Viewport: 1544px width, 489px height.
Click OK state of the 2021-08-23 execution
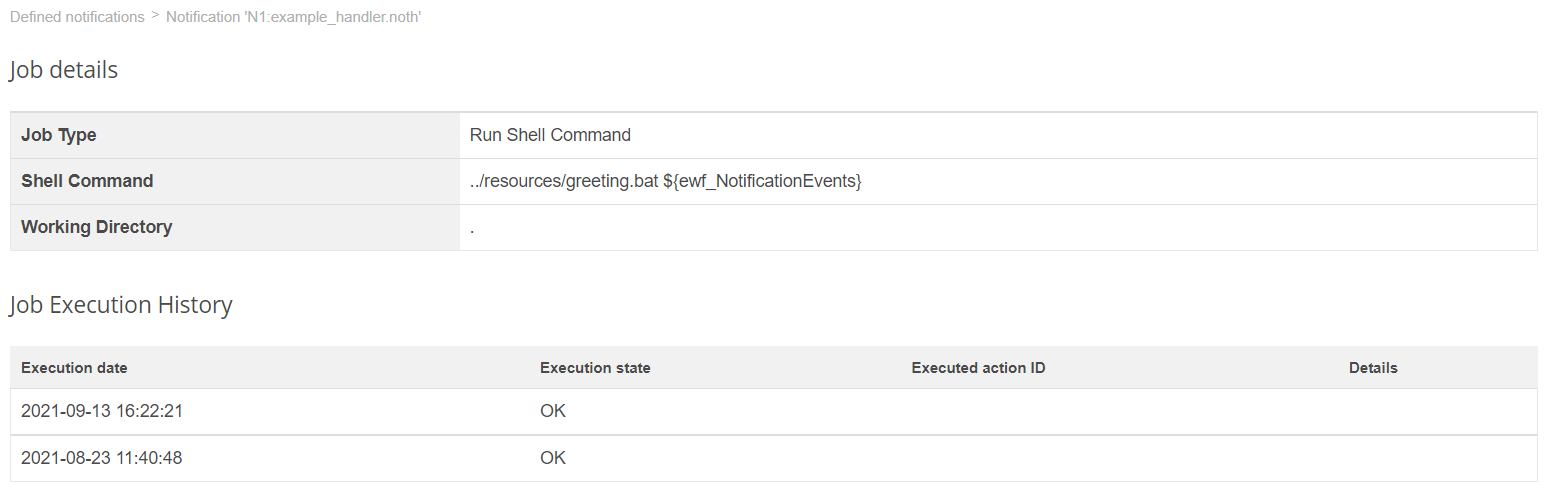[553, 458]
